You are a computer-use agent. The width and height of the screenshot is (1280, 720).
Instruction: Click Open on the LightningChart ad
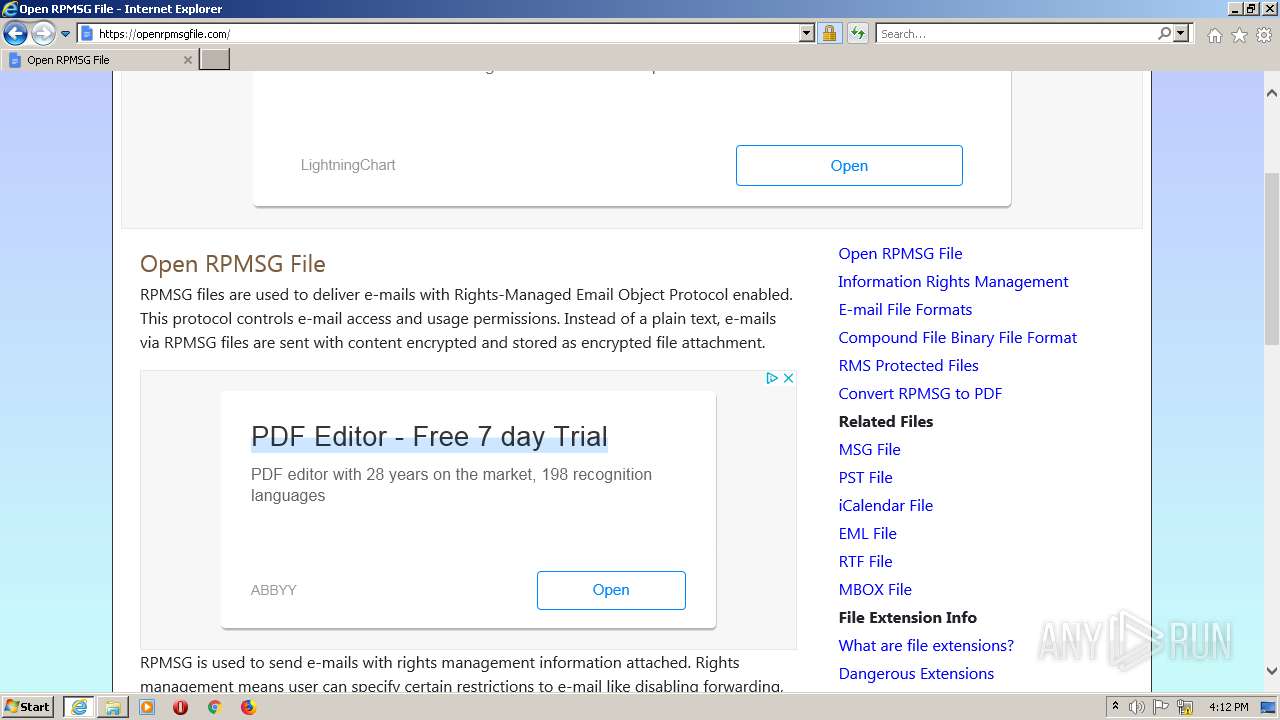point(849,166)
